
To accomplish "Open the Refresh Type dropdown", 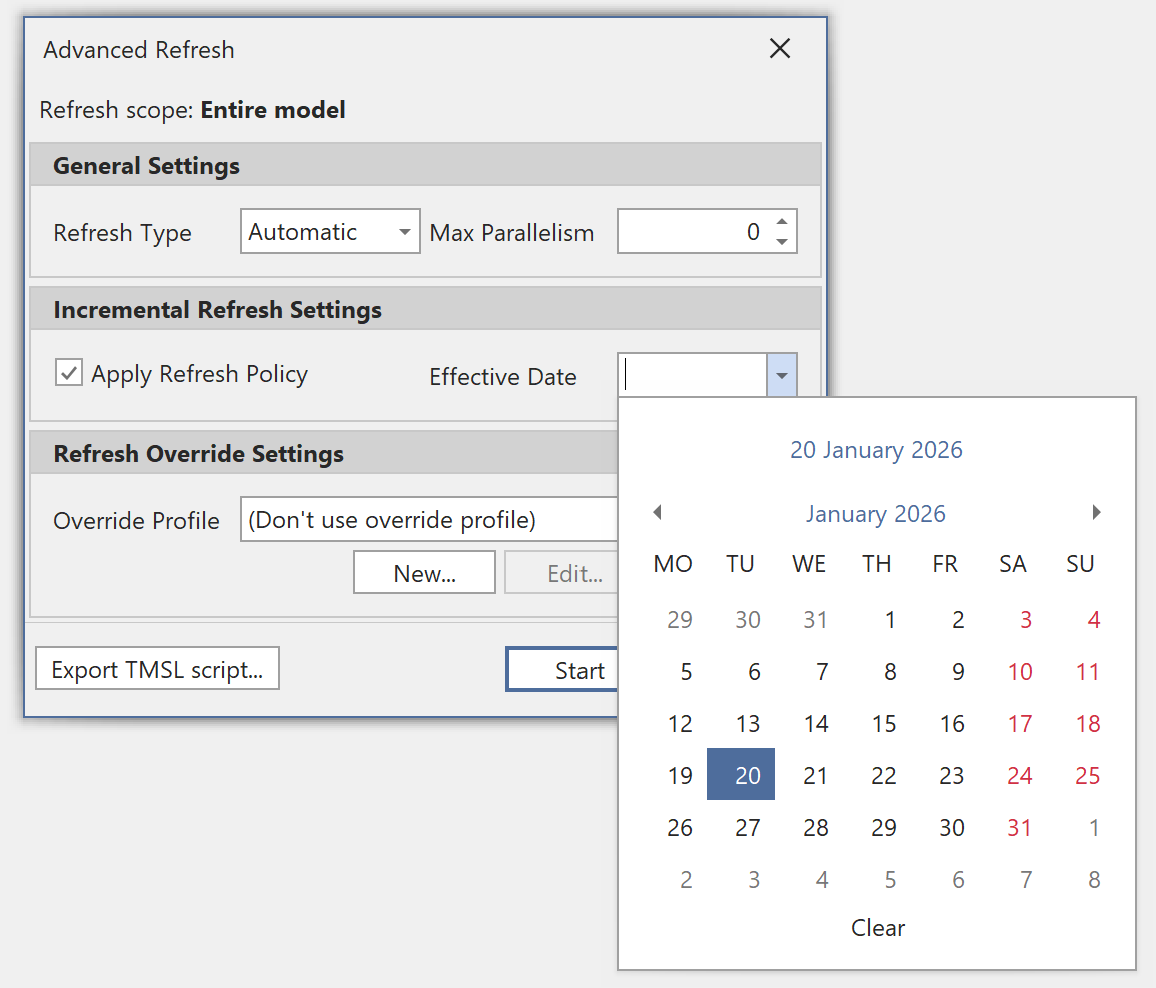I will [x=403, y=231].
